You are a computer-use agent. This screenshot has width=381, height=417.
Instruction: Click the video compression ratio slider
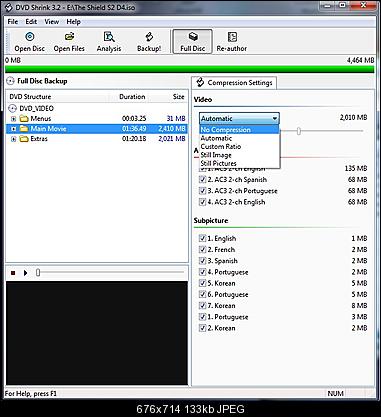click(x=299, y=131)
